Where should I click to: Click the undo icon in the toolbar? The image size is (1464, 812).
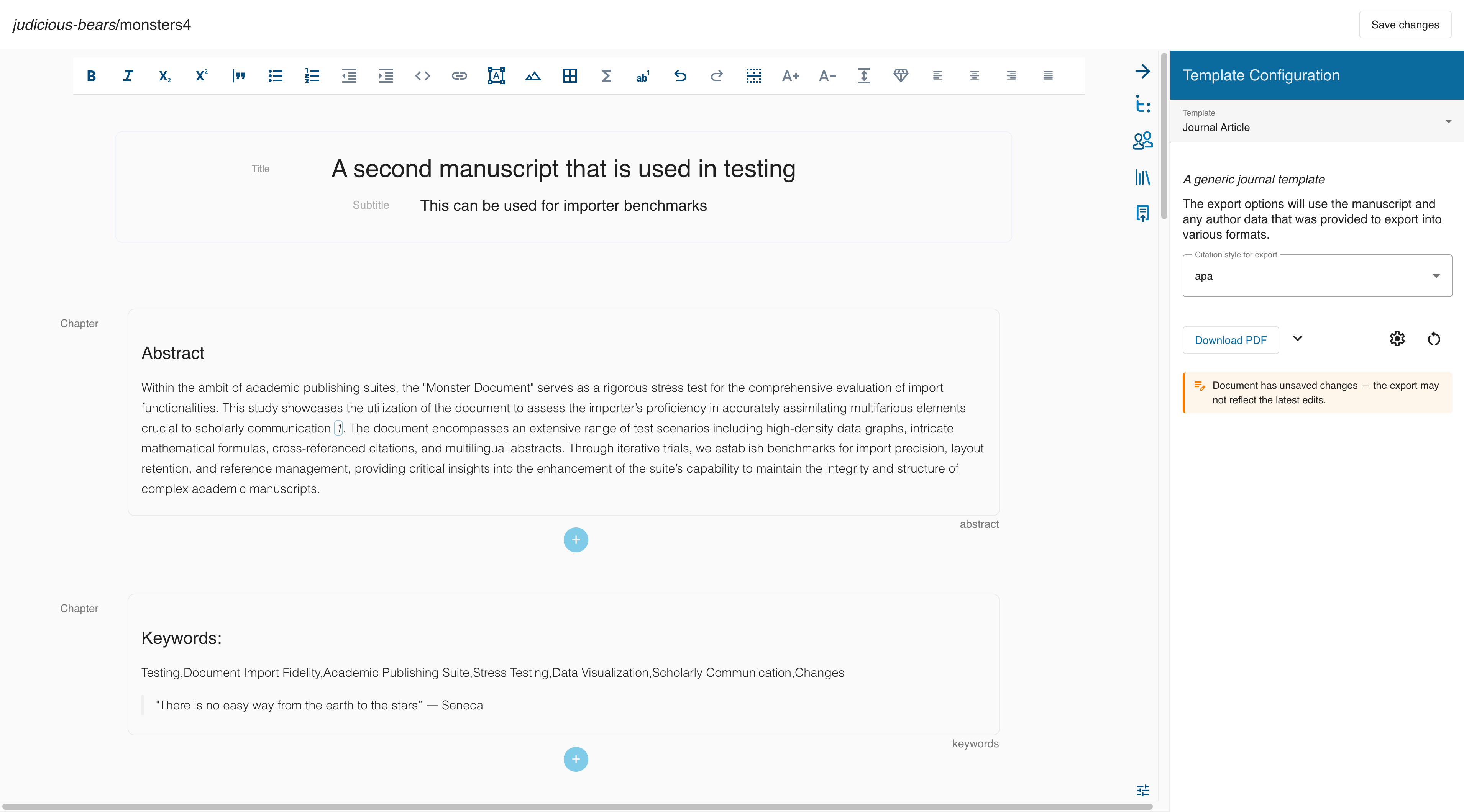pyautogui.click(x=680, y=76)
